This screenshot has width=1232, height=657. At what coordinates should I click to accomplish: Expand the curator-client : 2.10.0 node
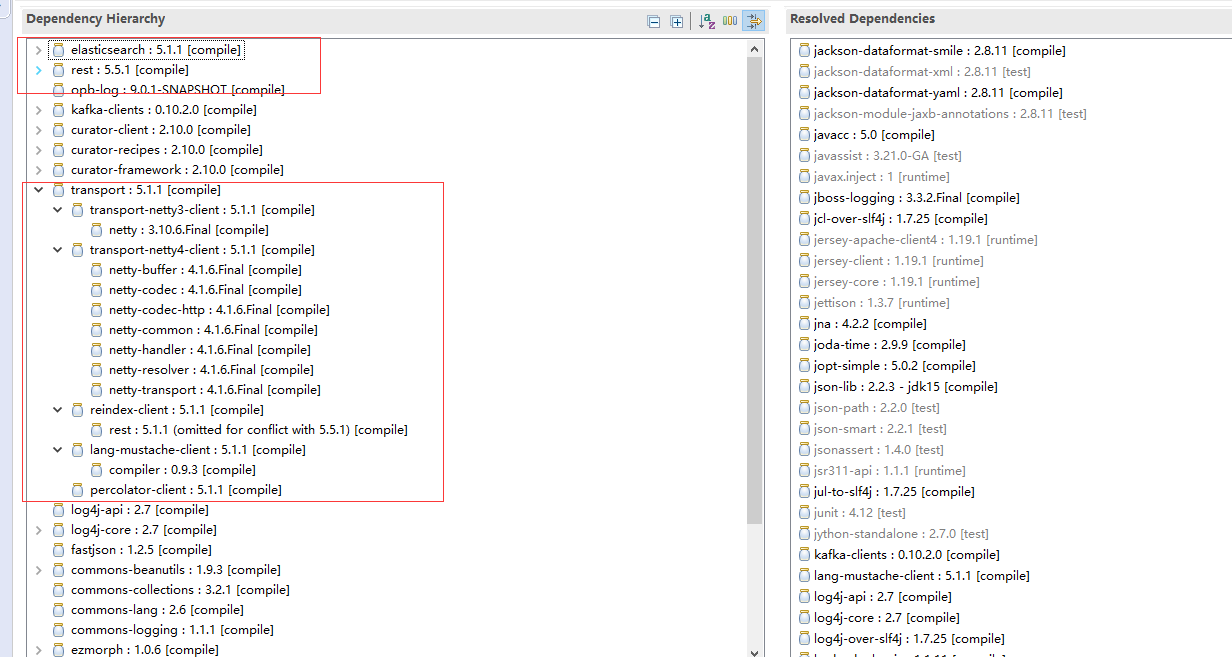pyautogui.click(x=38, y=130)
